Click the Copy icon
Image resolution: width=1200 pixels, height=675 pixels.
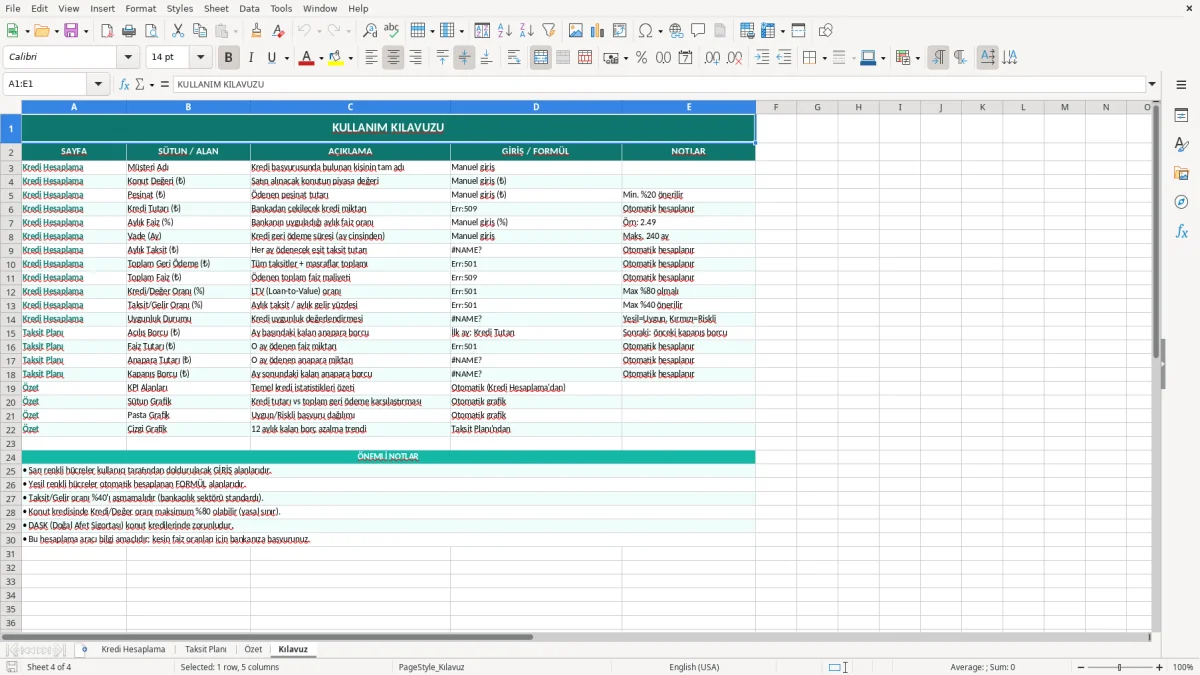(x=199, y=31)
